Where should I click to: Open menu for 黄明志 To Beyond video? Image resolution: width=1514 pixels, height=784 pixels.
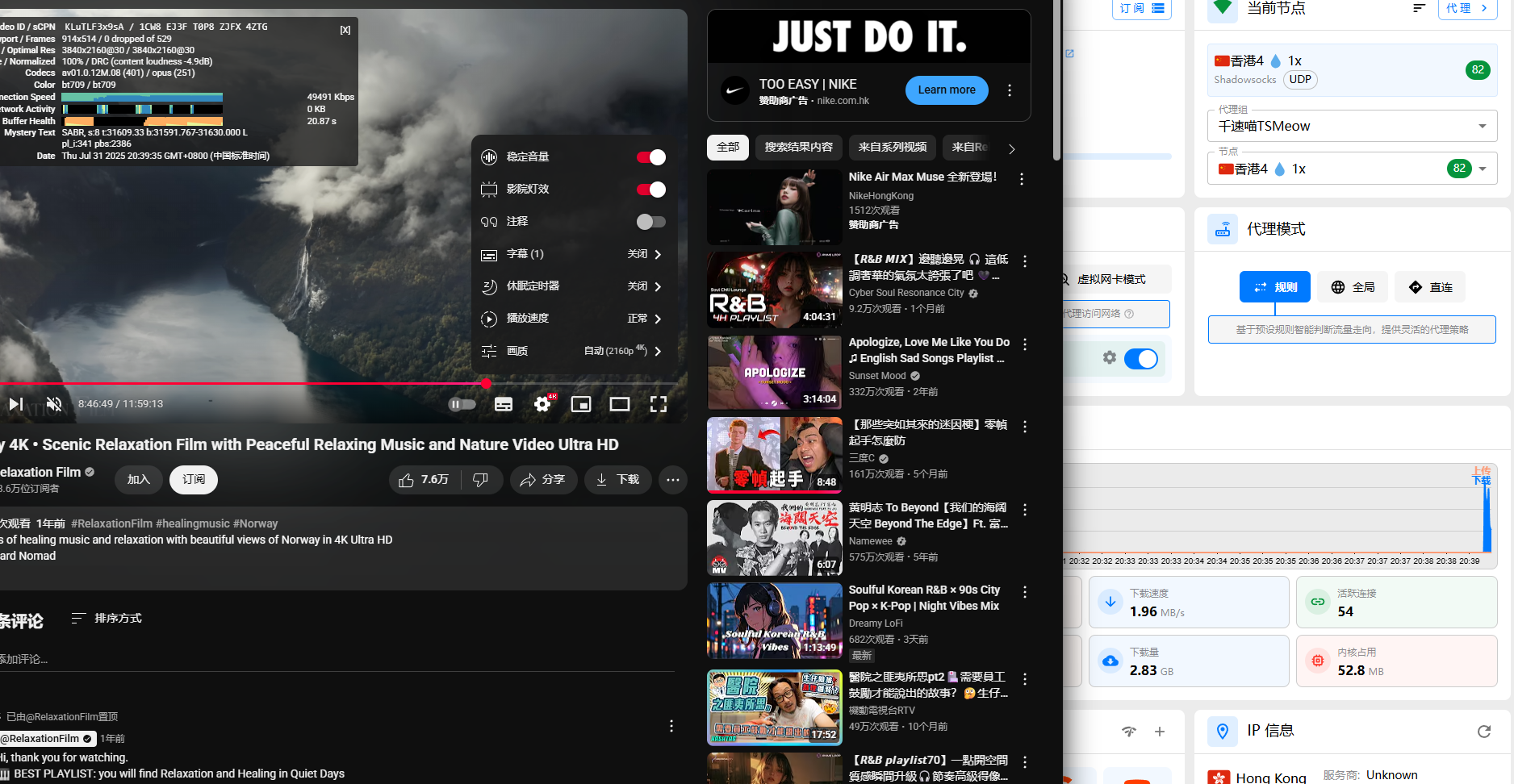pyautogui.click(x=1025, y=510)
